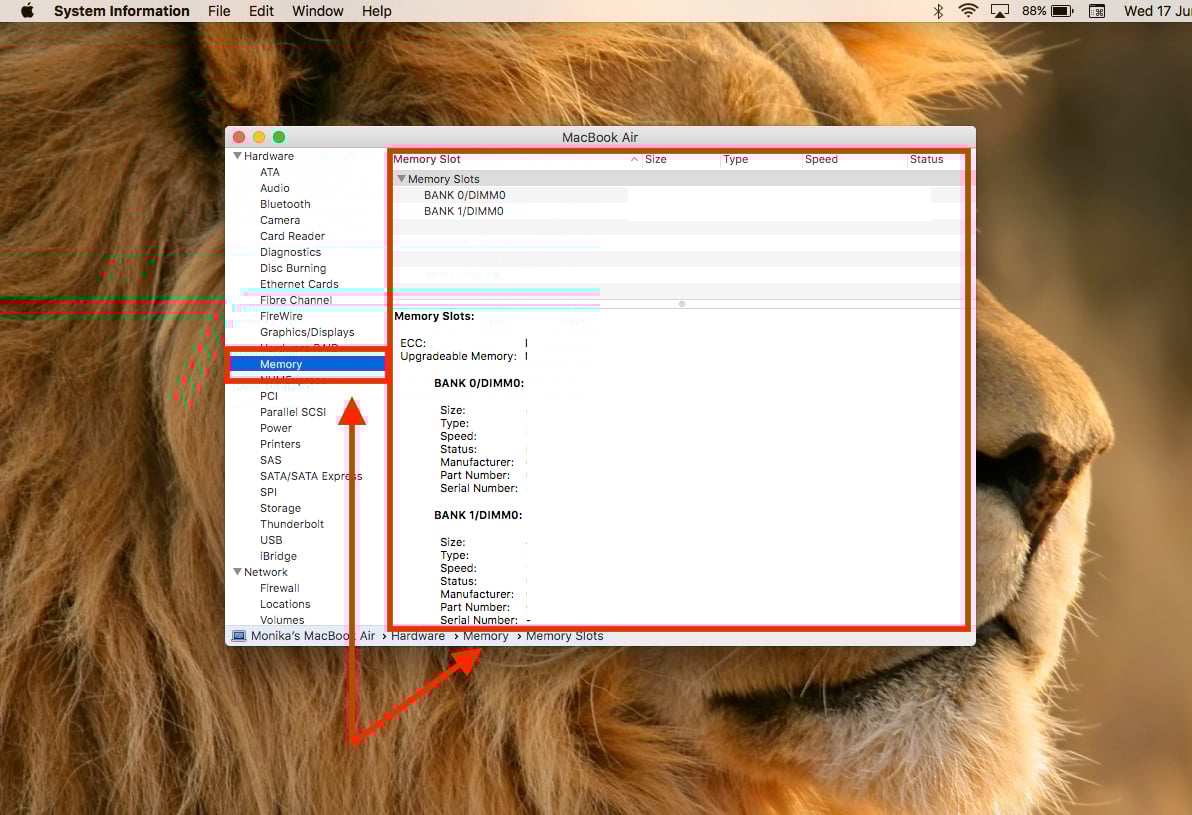Click the Bluetooth status icon
1192x815 pixels.
point(938,11)
